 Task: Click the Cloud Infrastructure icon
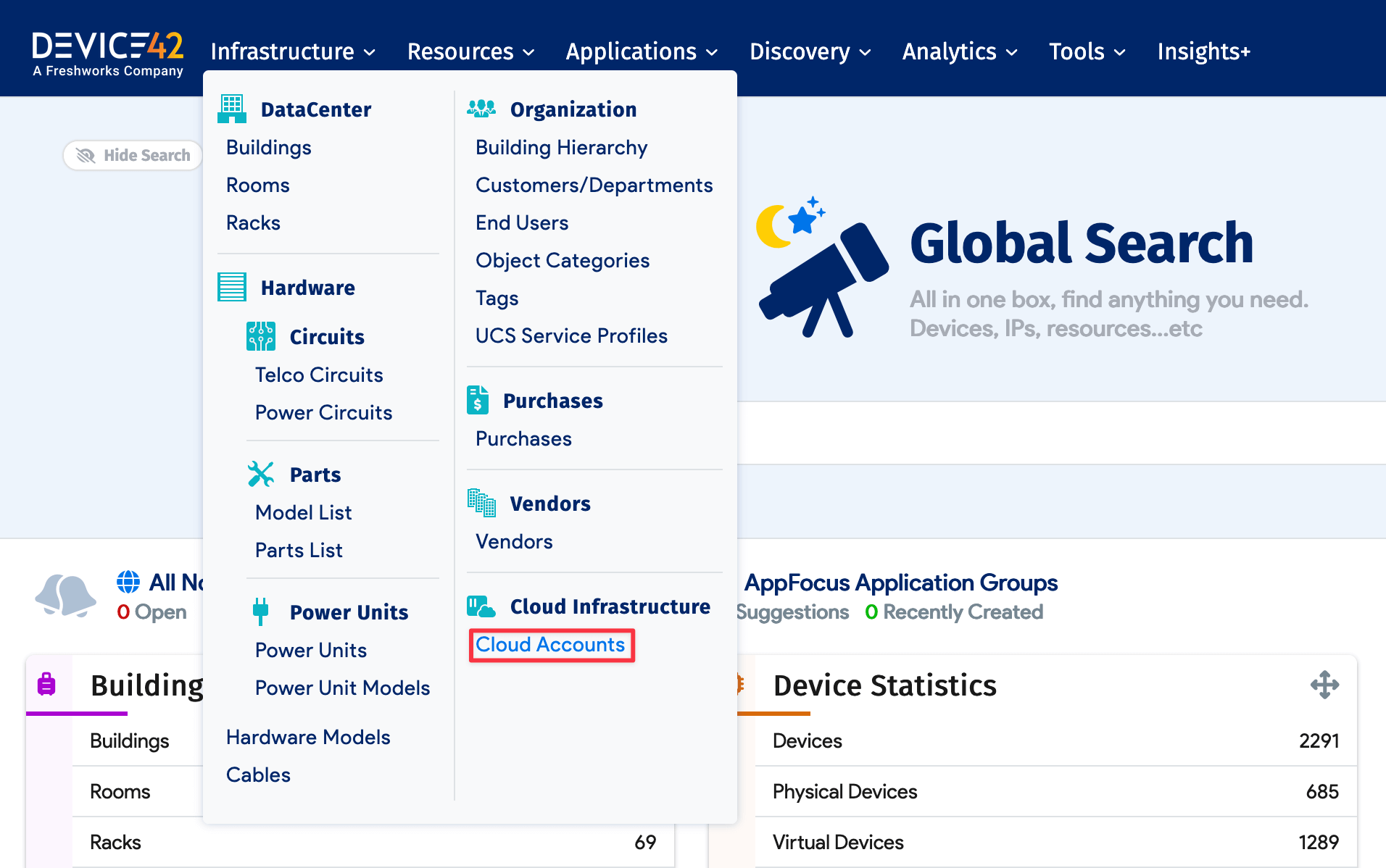481,606
